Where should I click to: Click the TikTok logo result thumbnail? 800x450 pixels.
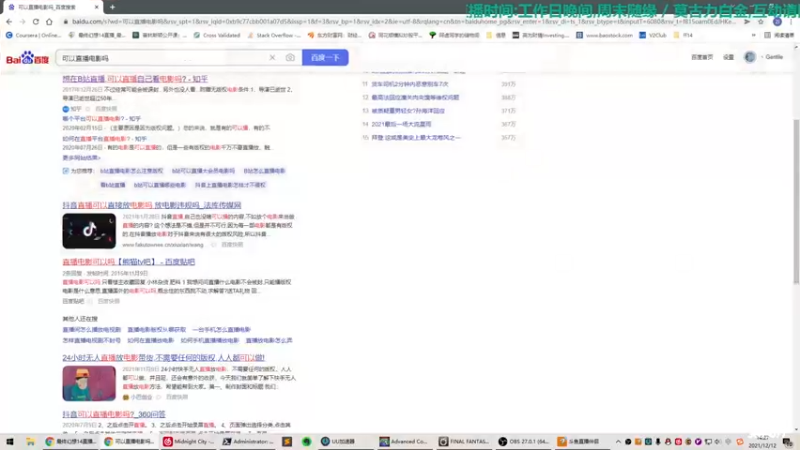click(89, 231)
